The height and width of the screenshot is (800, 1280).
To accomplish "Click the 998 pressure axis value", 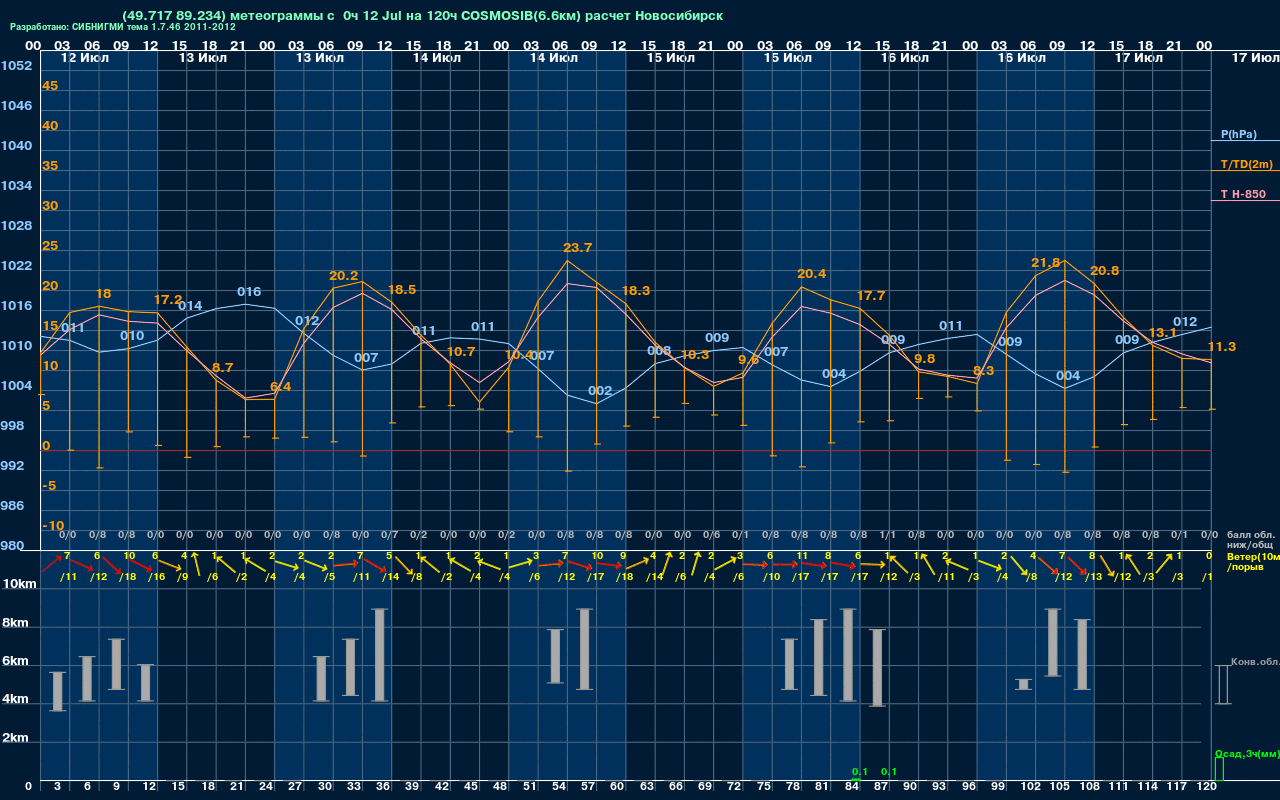I will coord(12,425).
